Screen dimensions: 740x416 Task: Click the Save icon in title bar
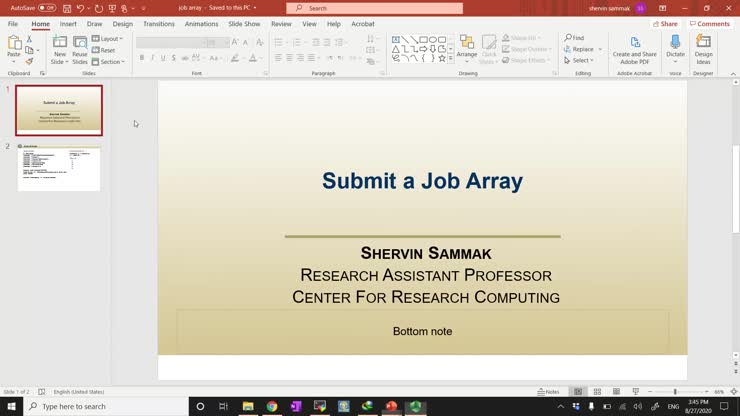(67, 8)
